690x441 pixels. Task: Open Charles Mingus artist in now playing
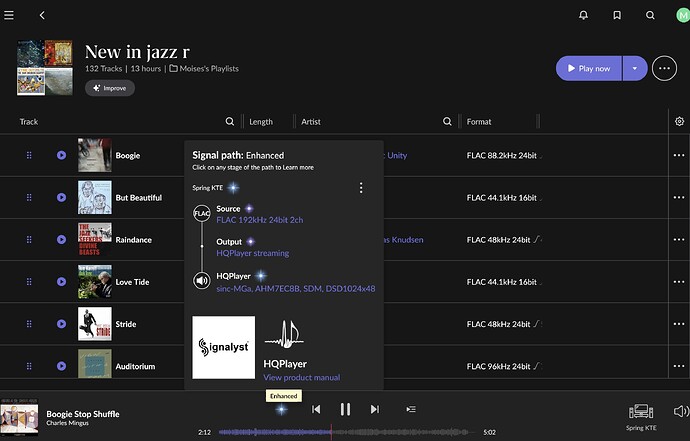67,423
